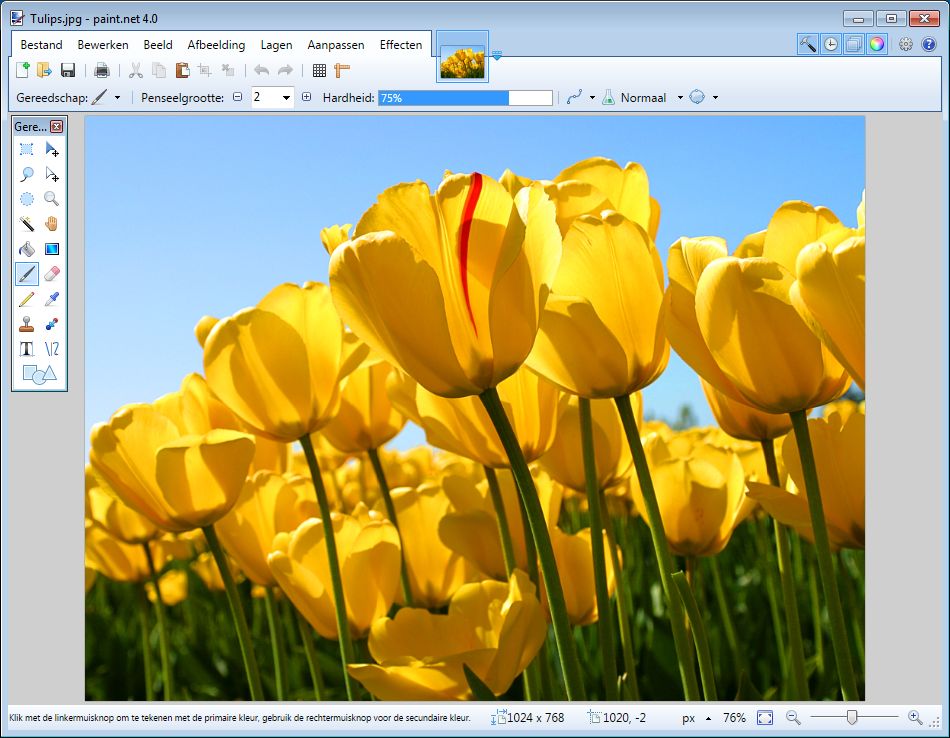Open the Effecten menu
Viewport: 950px width, 738px height.
click(x=400, y=45)
